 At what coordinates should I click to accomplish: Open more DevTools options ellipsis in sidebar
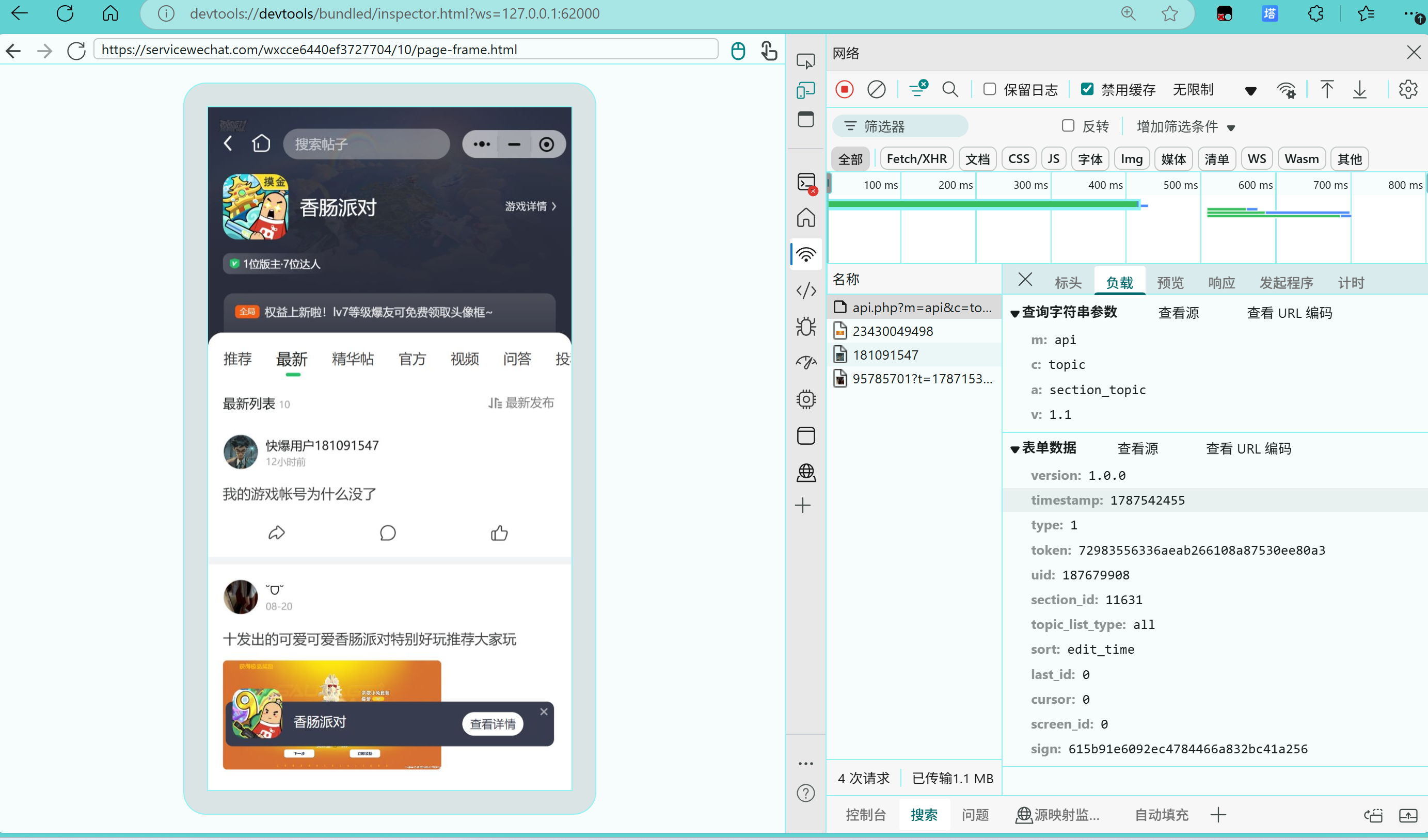pyautogui.click(x=806, y=763)
